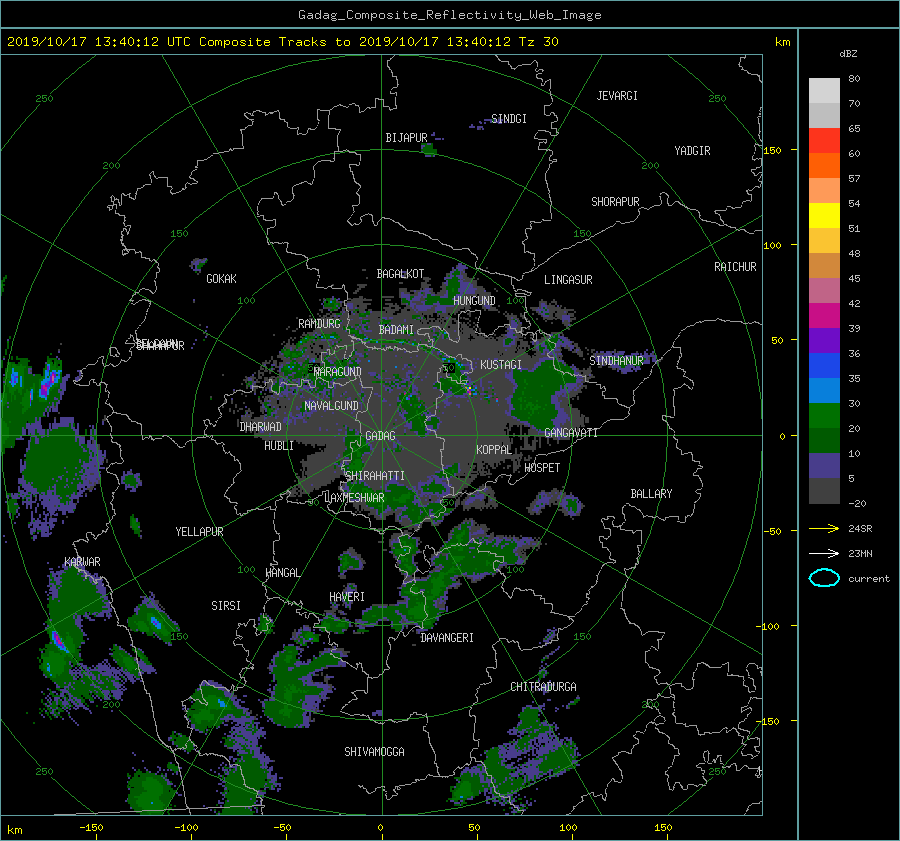Select the green 20 dBZ color swatch
The image size is (900, 841).
pos(824,415)
